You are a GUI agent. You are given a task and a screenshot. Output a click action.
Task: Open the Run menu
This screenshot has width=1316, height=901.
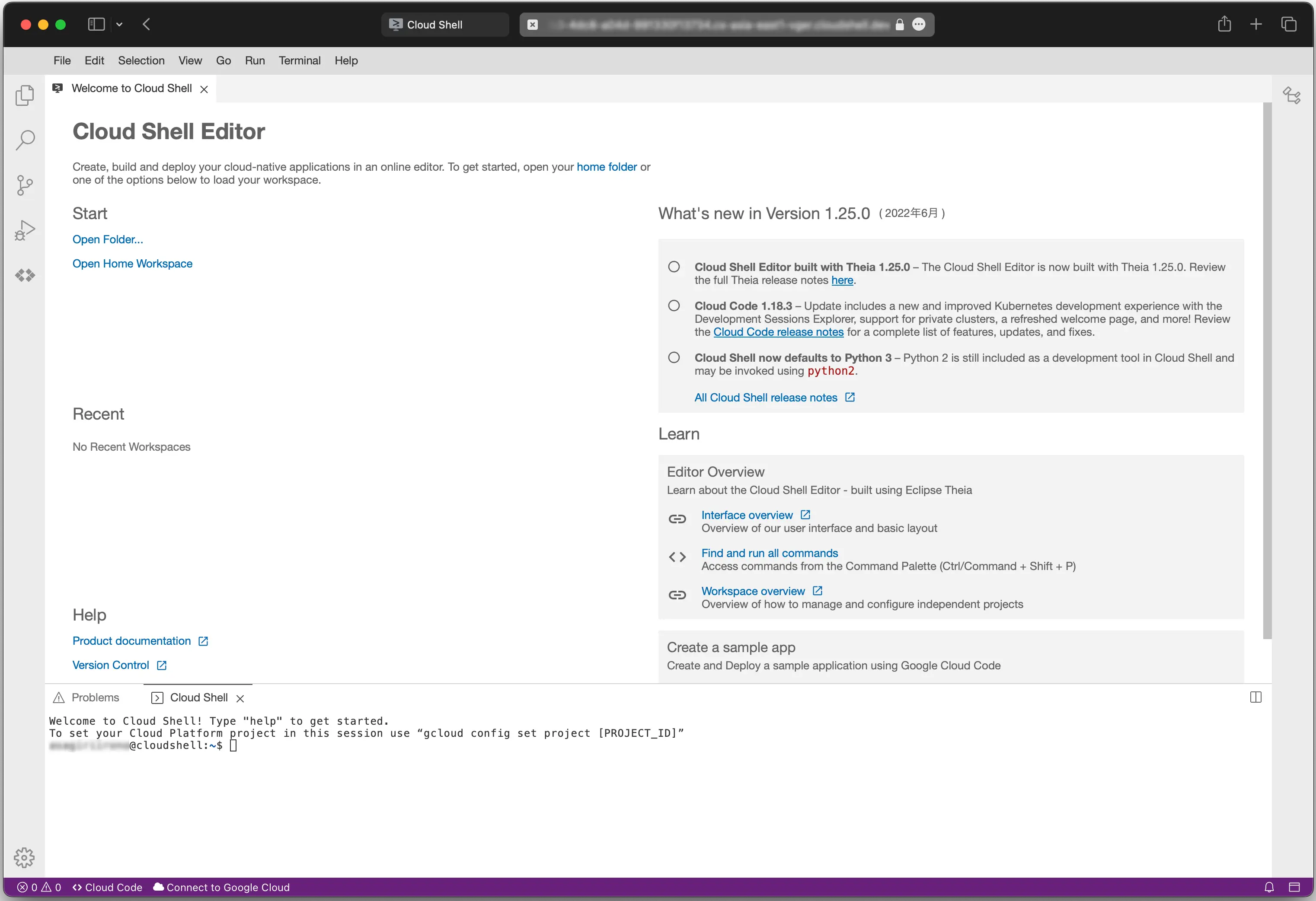coord(255,60)
